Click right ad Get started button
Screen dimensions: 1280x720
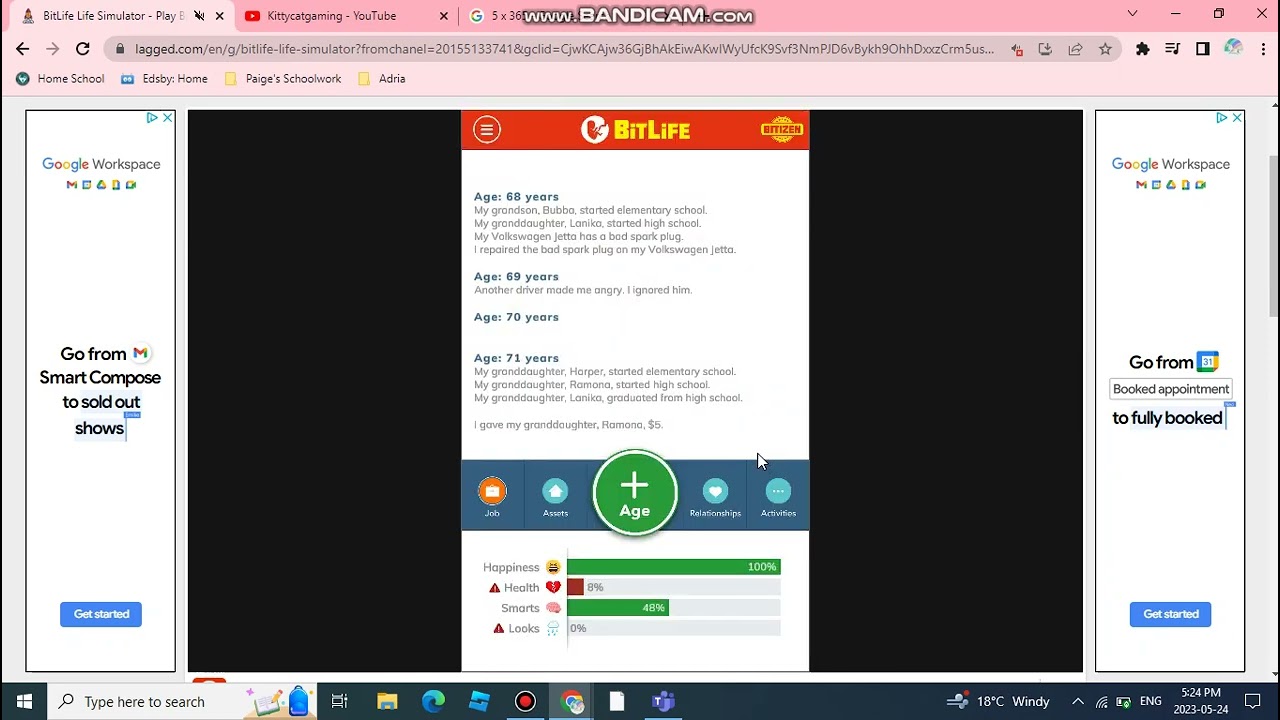click(1171, 614)
